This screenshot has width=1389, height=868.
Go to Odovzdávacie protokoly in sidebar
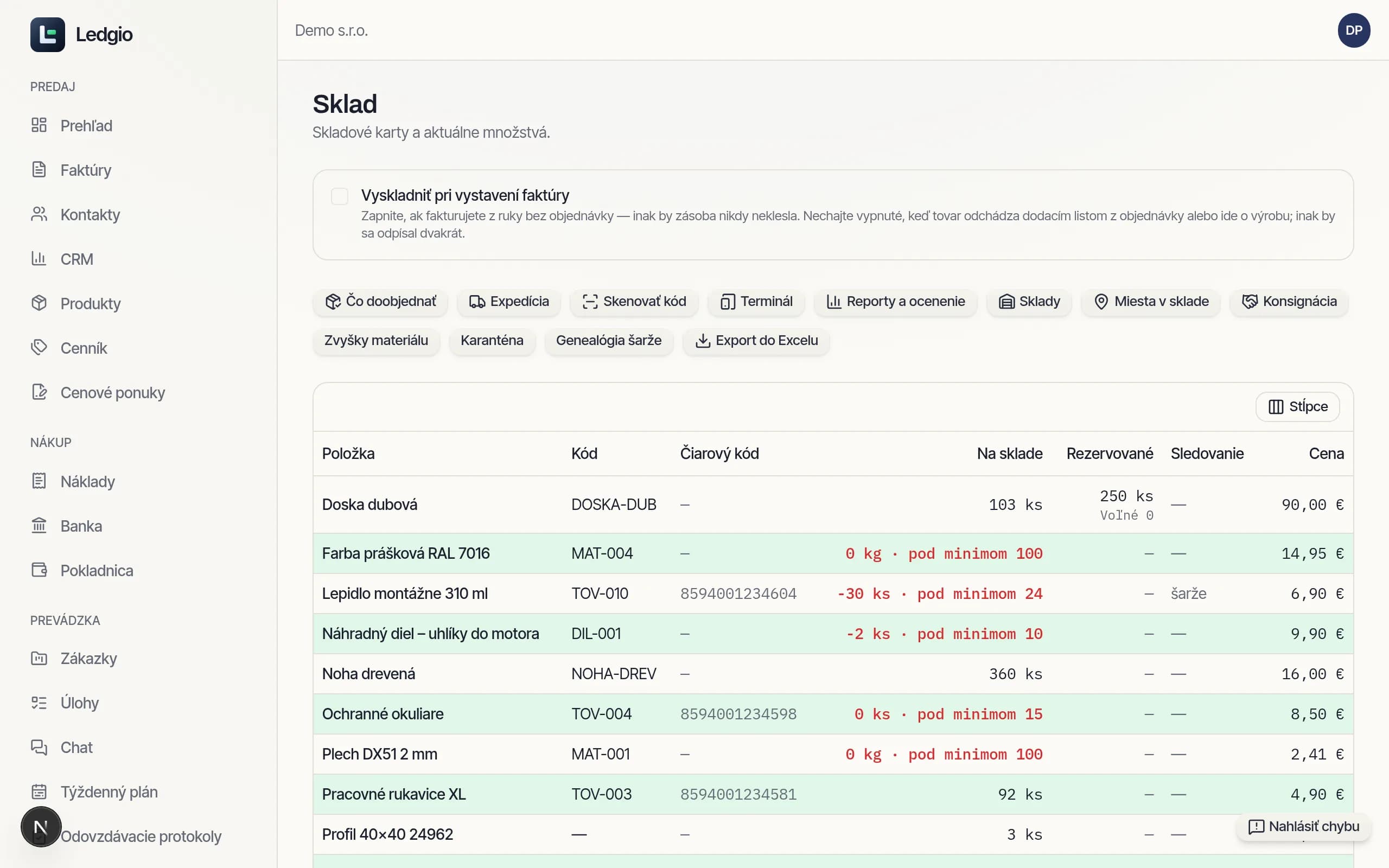pos(141,837)
